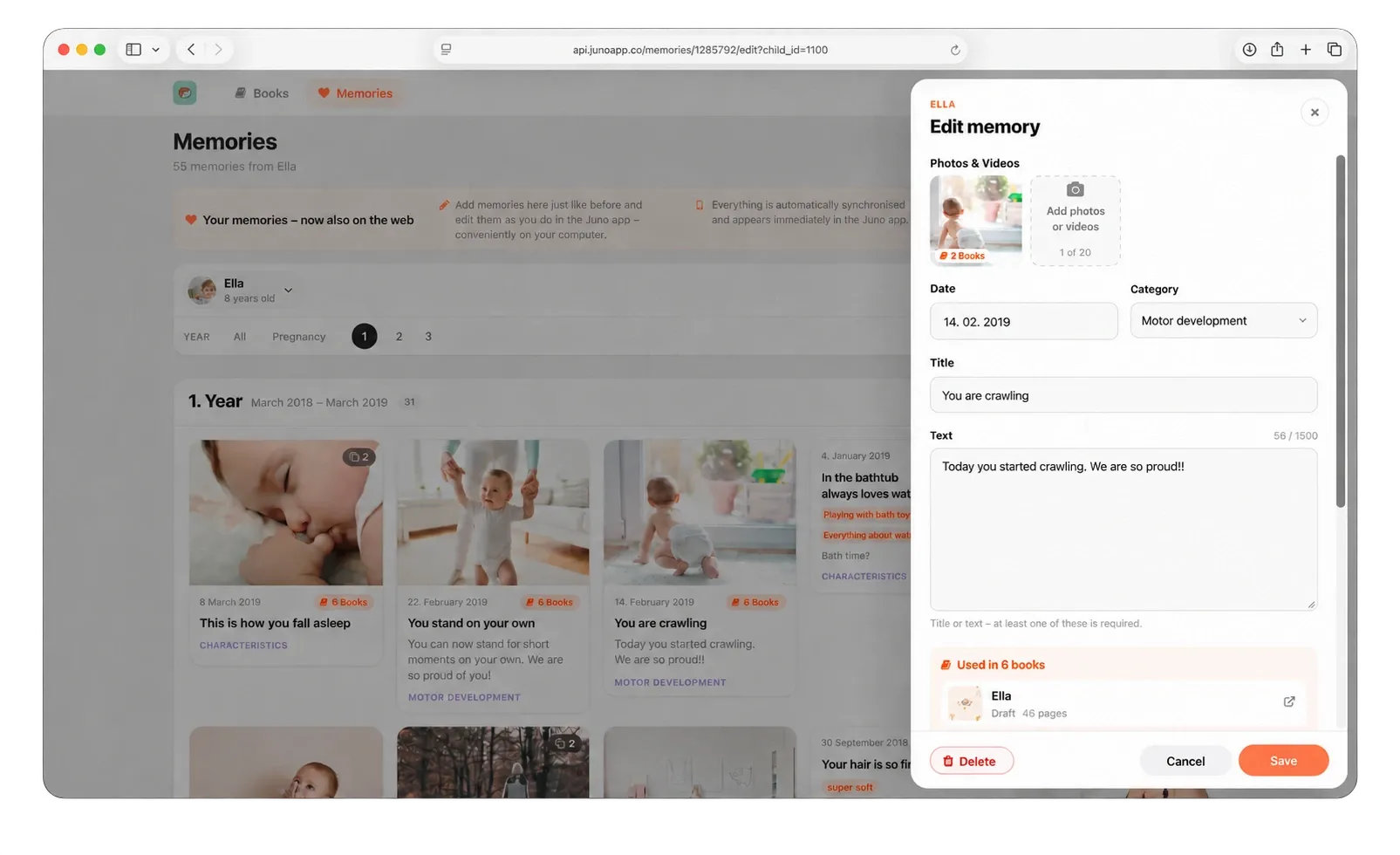
Task: Click the Ella draft book row
Action: tap(1123, 703)
